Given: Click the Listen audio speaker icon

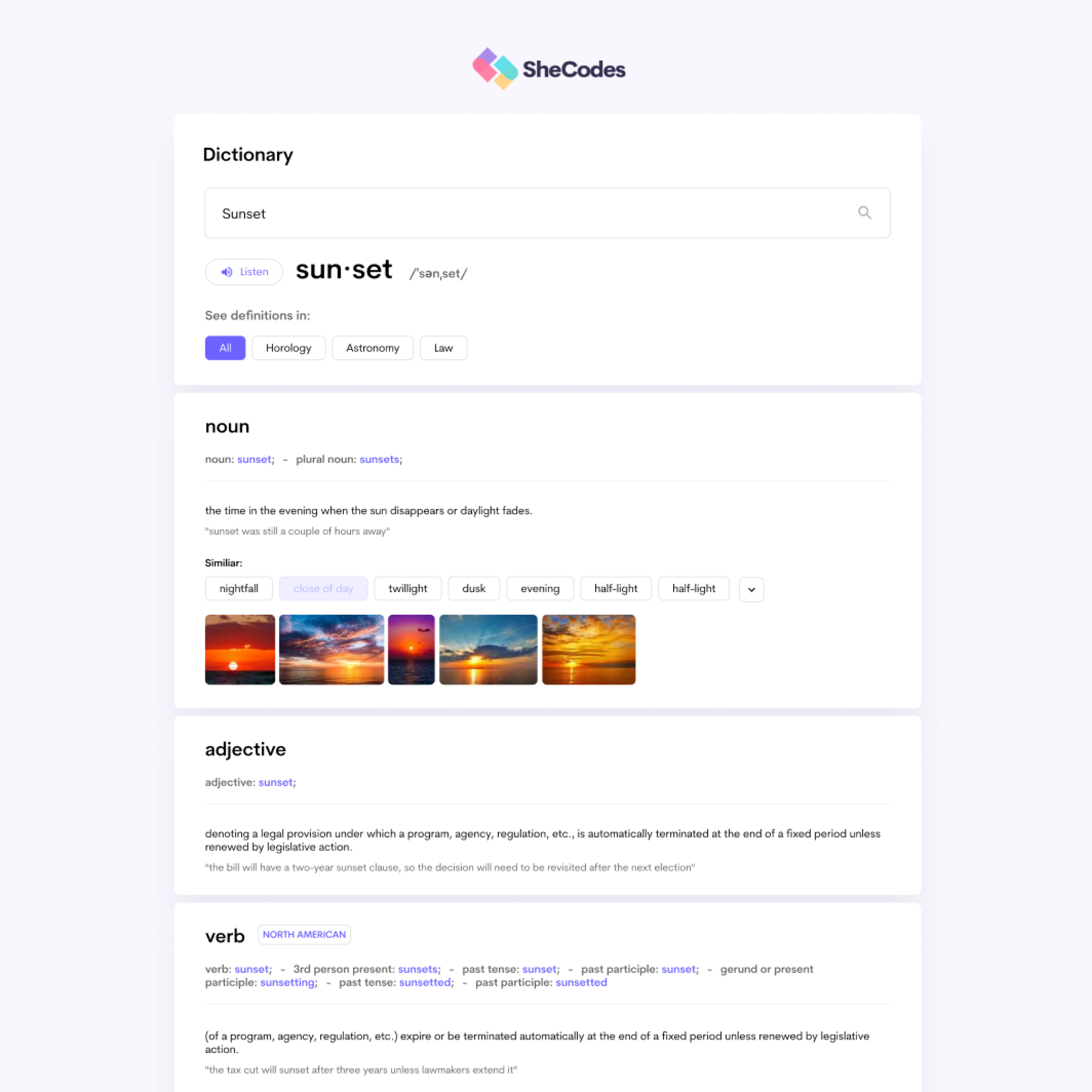Looking at the screenshot, I should [225, 271].
